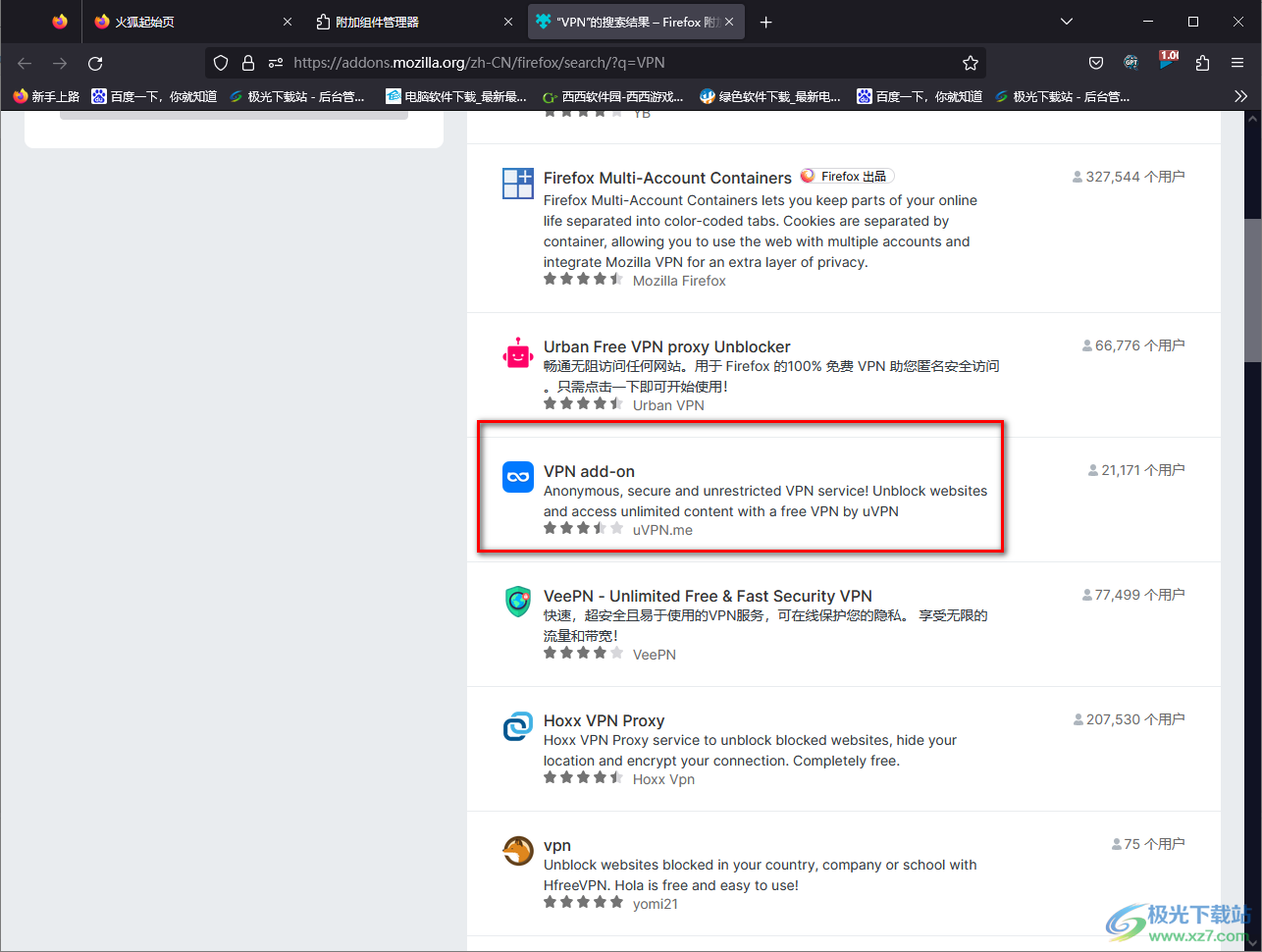The height and width of the screenshot is (952, 1262).
Task: Click the vpn fox logo icon
Action: [517, 851]
